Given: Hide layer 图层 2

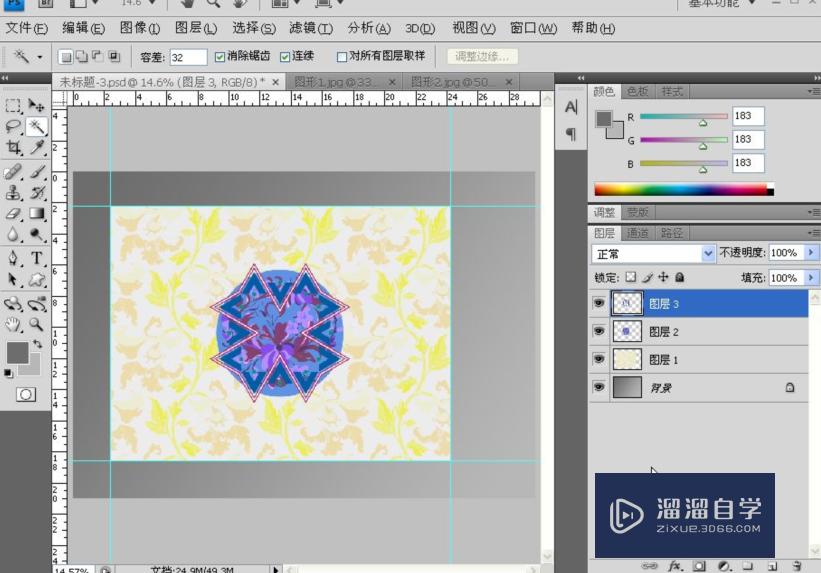Looking at the screenshot, I should [x=599, y=331].
